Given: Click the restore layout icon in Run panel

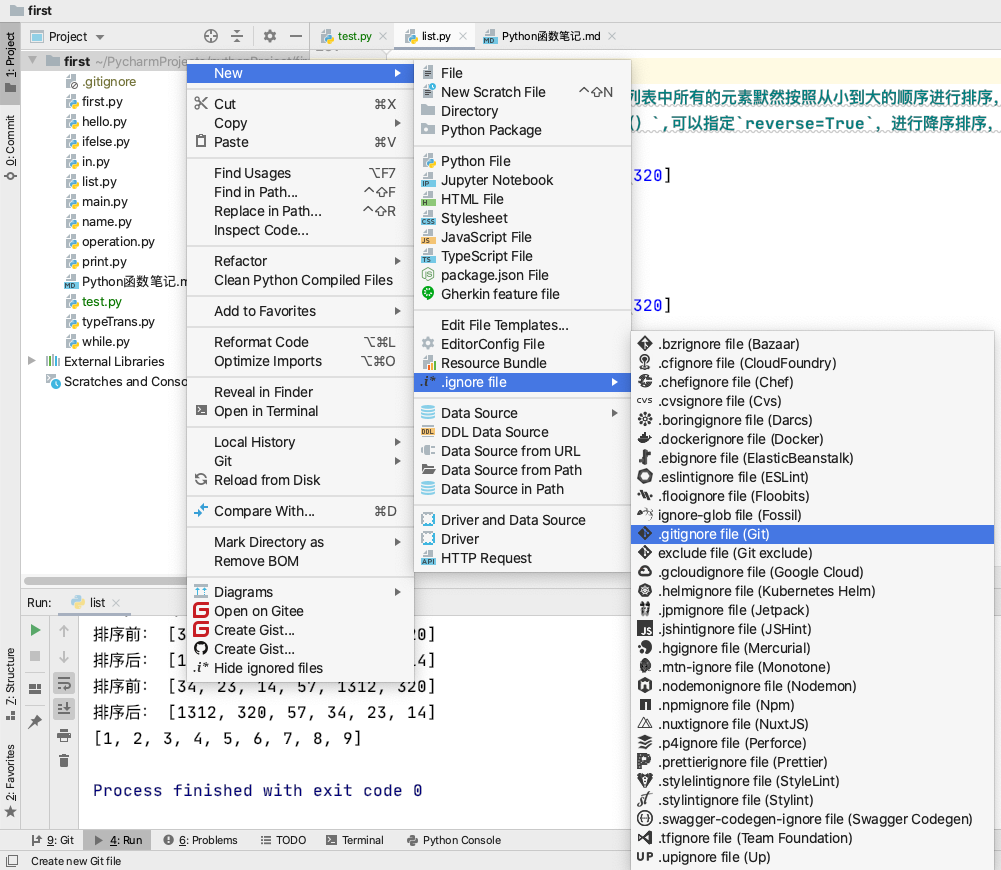Looking at the screenshot, I should pos(35,689).
